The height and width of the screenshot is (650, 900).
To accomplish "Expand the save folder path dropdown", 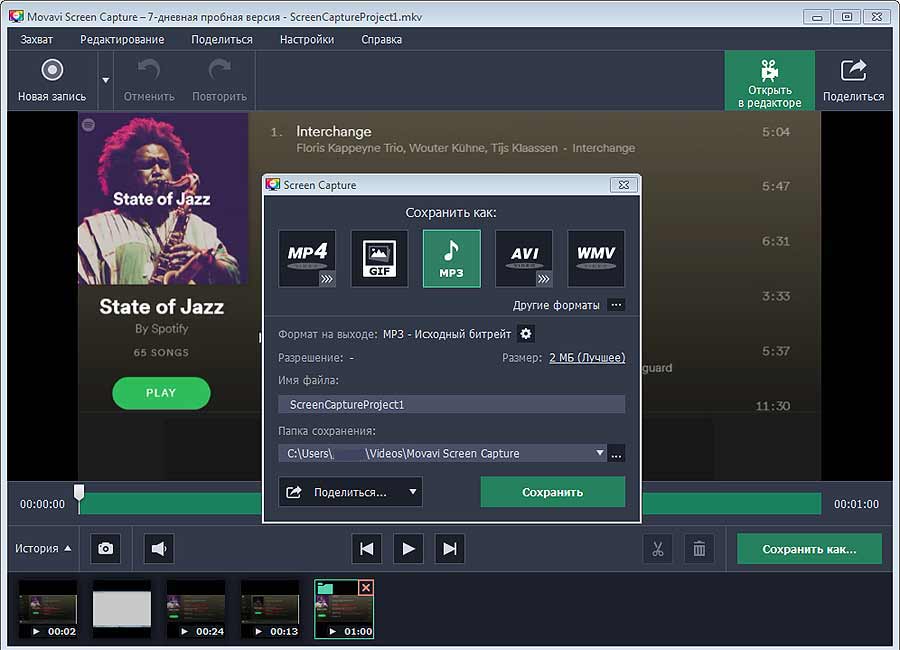I will [x=600, y=453].
